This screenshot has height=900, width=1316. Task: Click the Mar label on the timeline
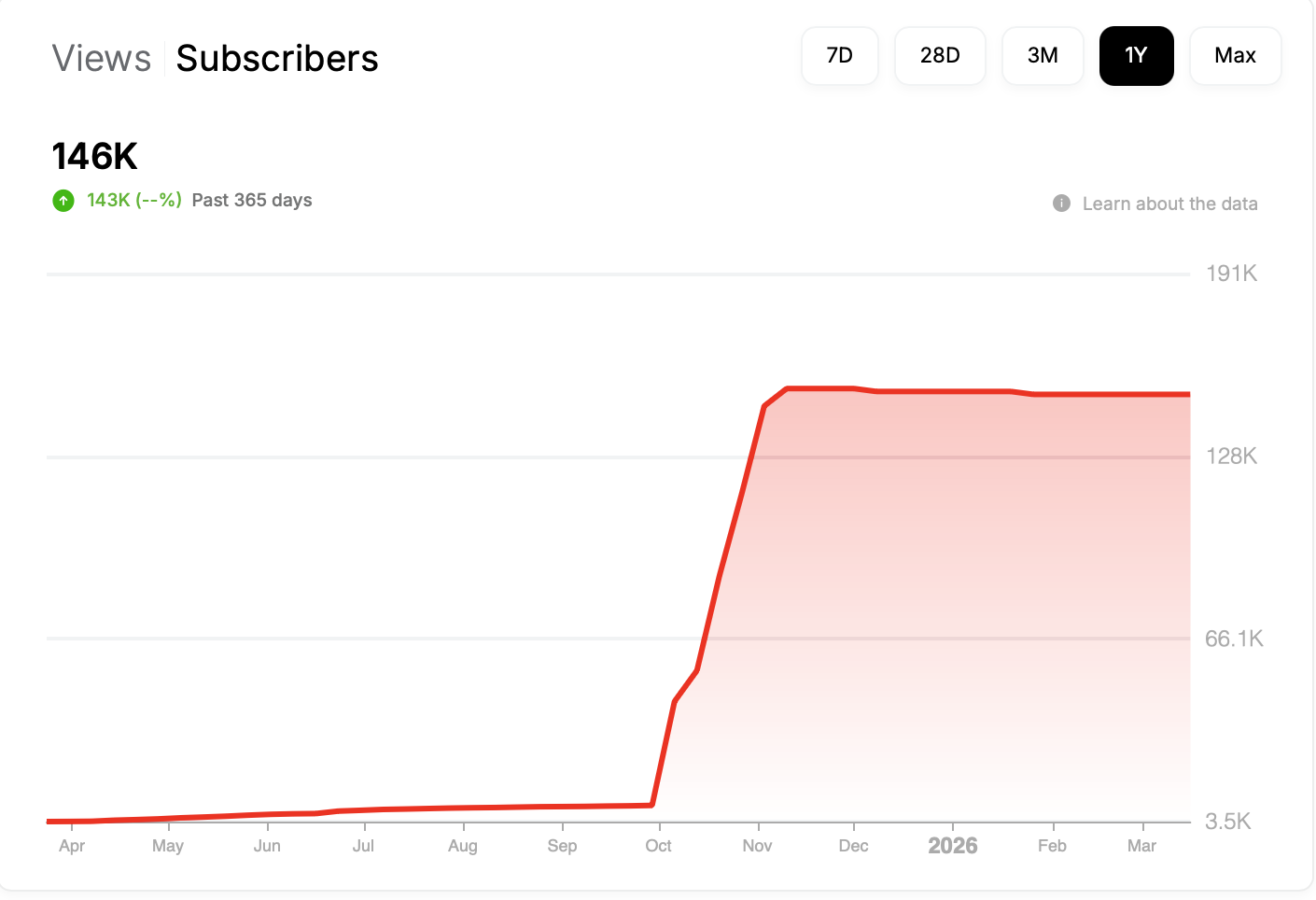pyautogui.click(x=1141, y=846)
